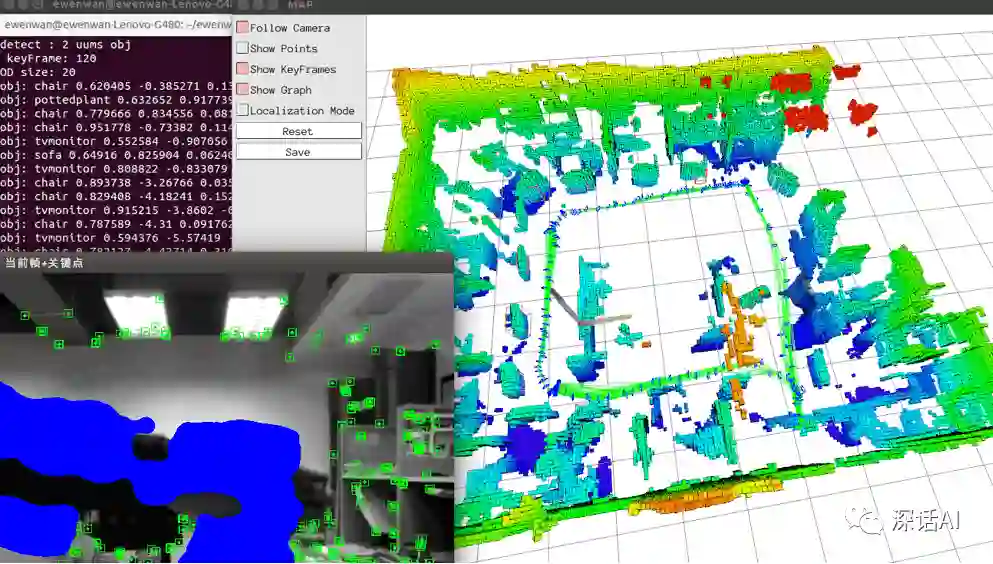Click the pottedplant detection line in terminal
Viewport: 993px width, 564px height.
pyautogui.click(x=115, y=101)
